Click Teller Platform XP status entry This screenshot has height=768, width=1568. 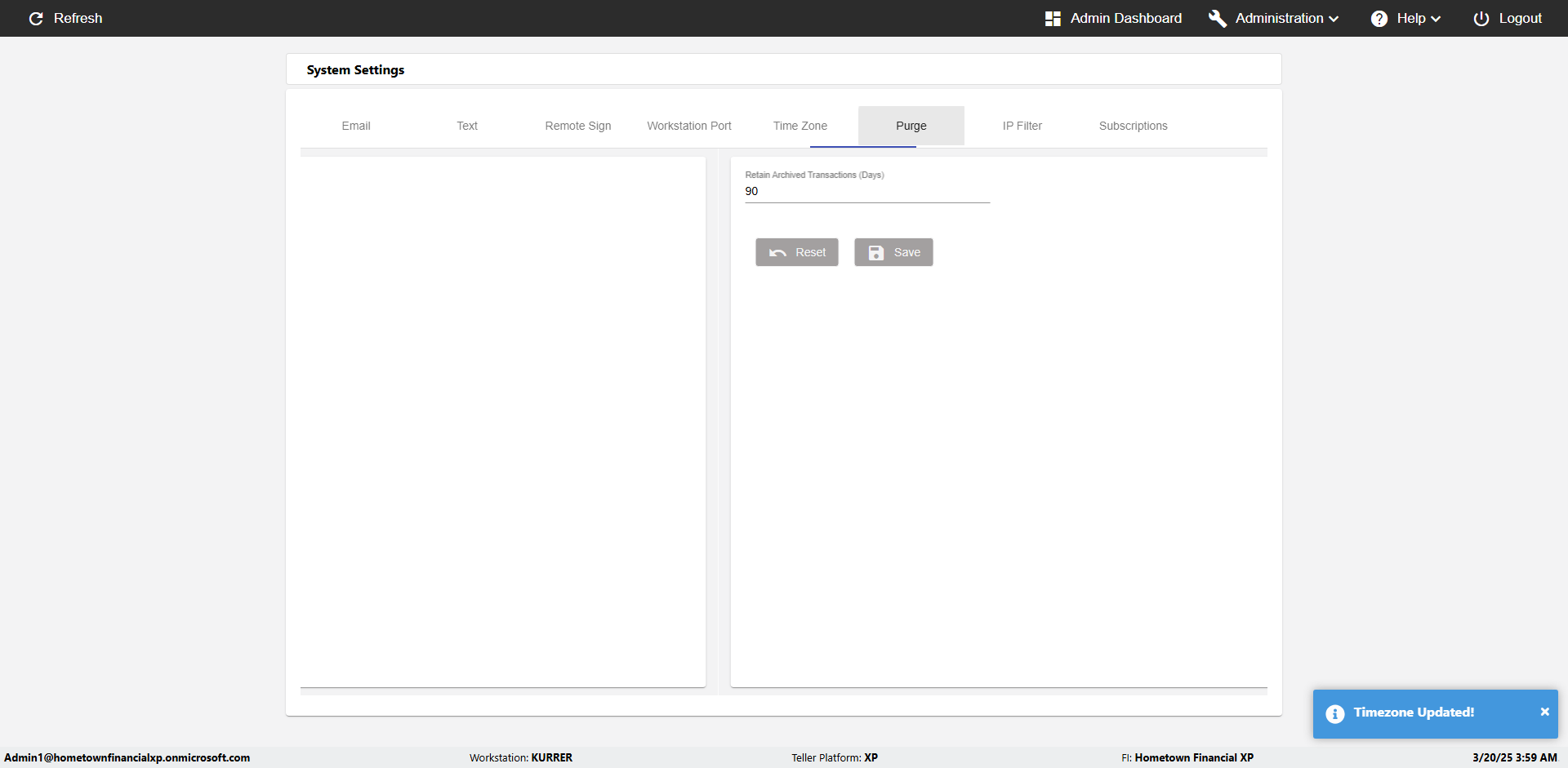click(835, 757)
